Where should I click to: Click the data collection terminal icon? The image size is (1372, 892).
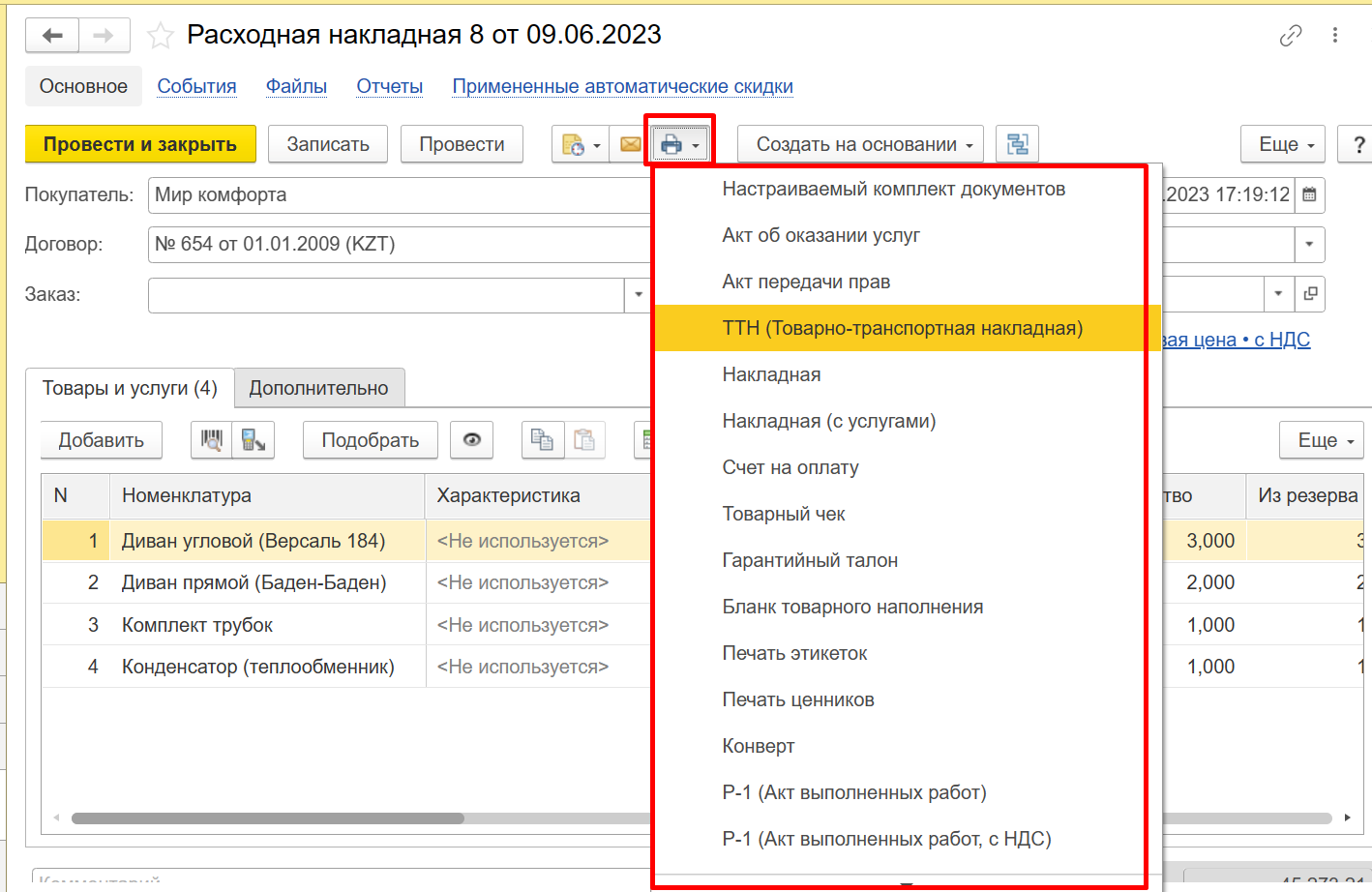click(254, 440)
